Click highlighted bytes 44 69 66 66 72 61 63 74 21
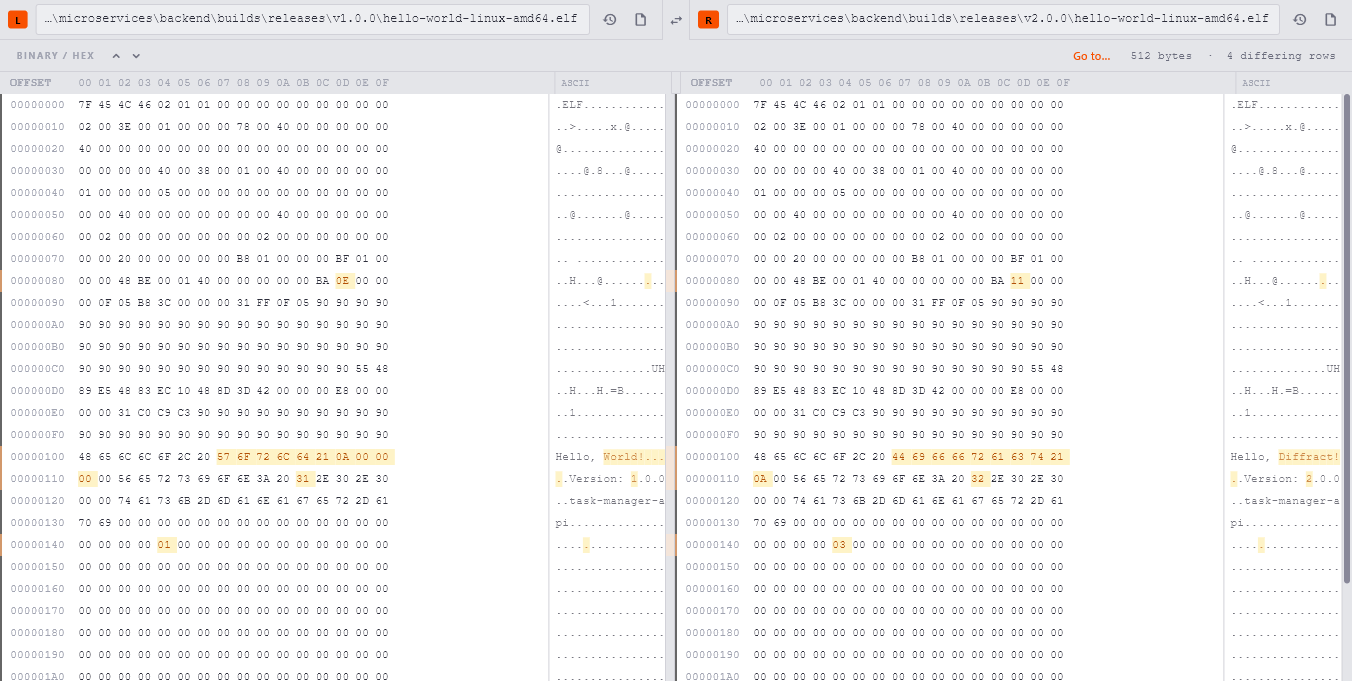 [980, 457]
